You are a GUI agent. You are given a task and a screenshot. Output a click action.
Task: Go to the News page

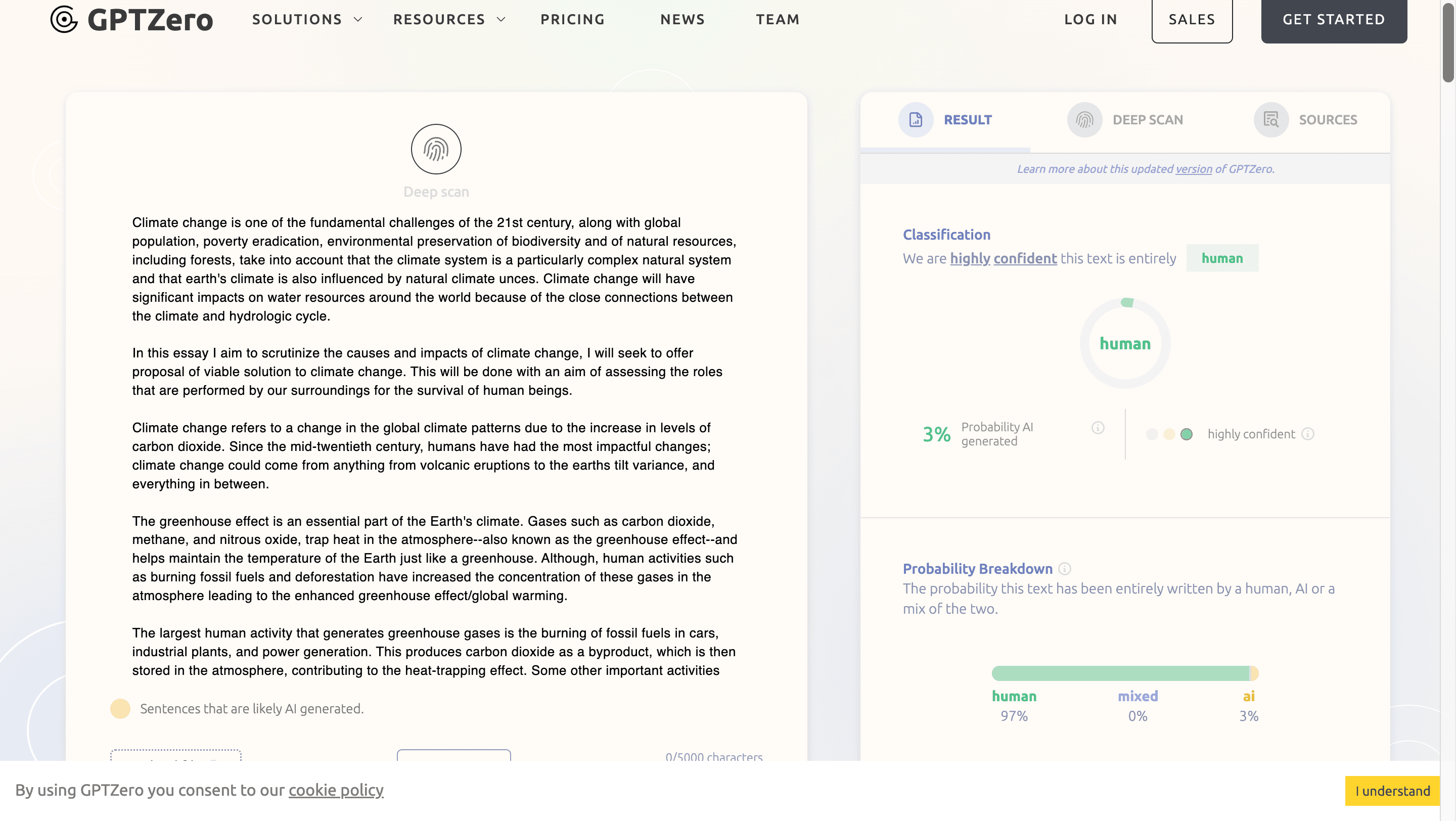(x=682, y=19)
